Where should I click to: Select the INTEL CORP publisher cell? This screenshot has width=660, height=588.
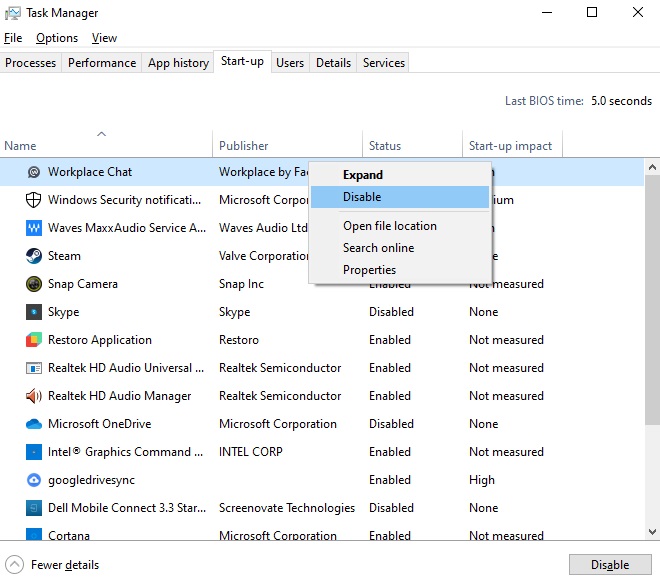(x=250, y=452)
